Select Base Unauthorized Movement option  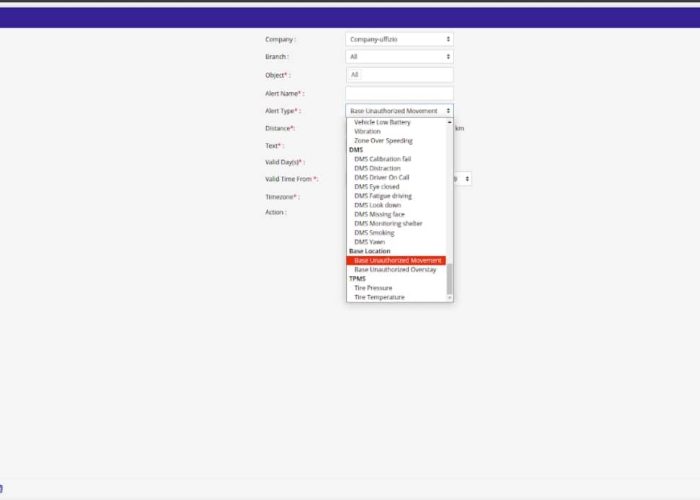coord(397,260)
